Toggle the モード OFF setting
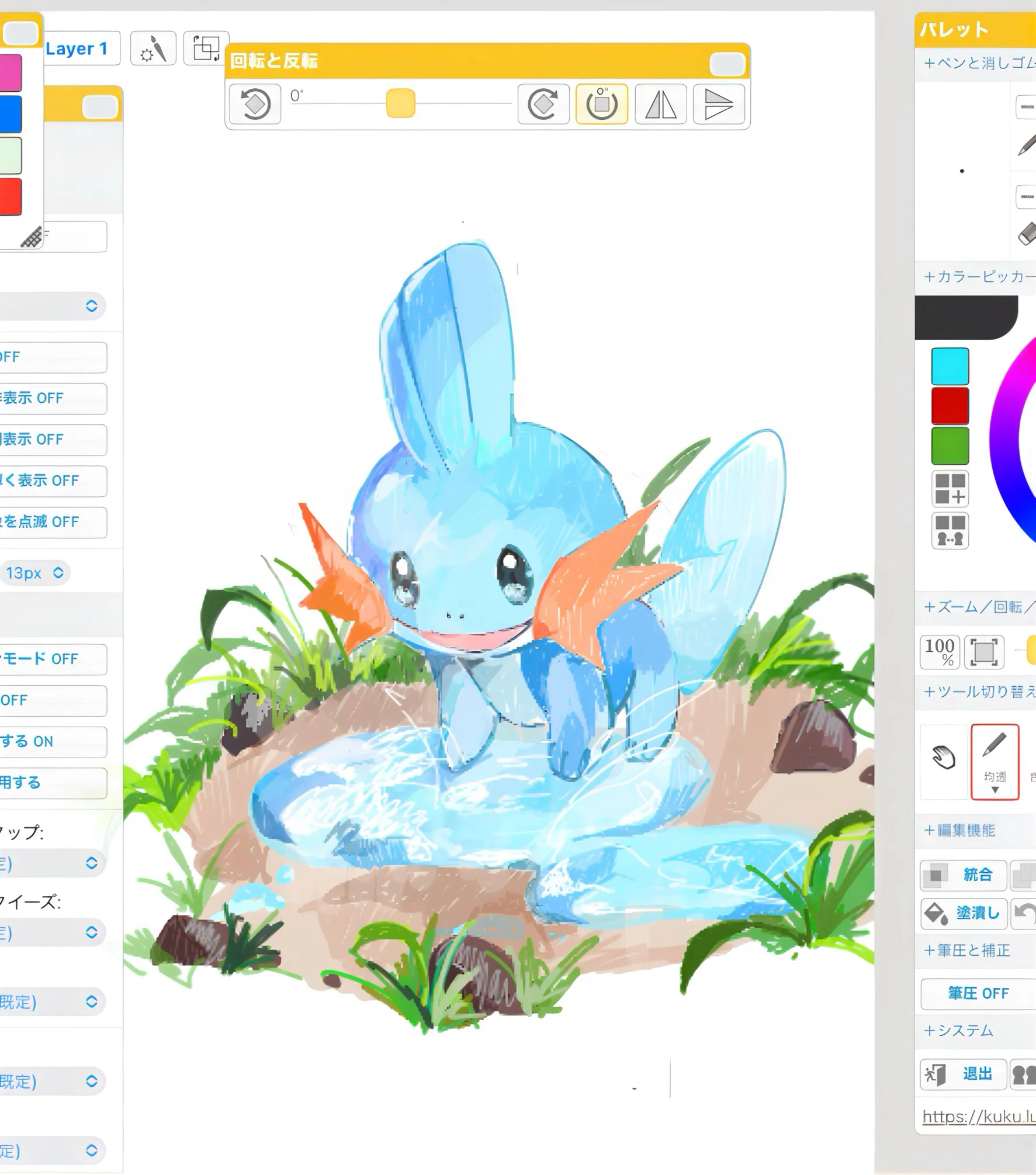 coord(53,659)
